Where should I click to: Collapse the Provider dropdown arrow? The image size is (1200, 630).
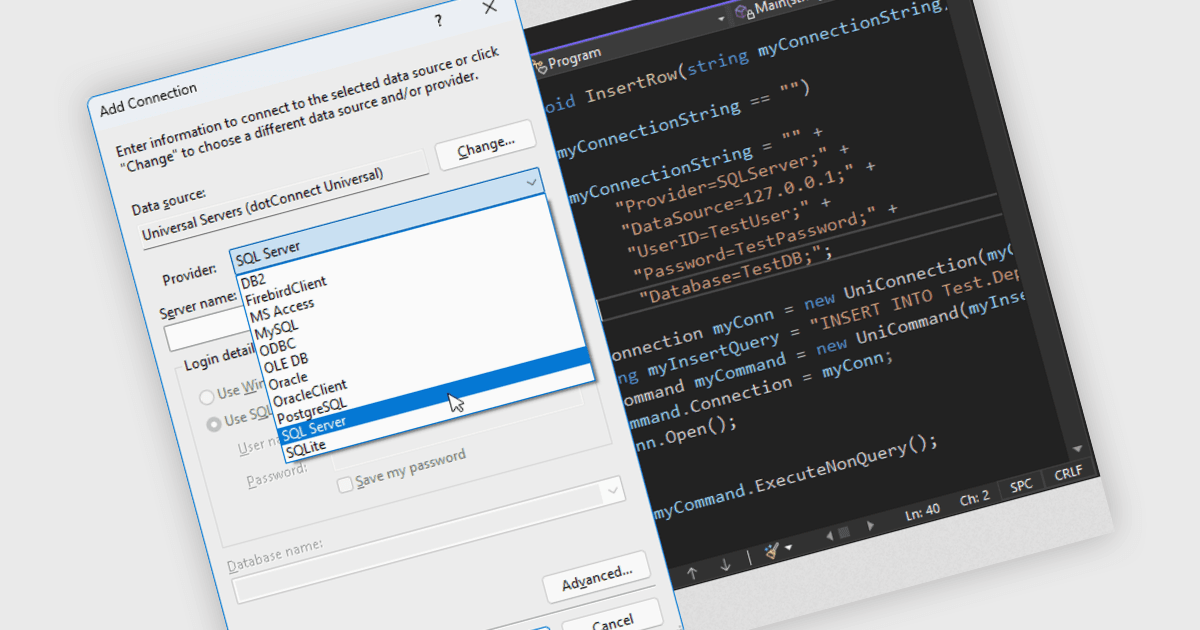coord(531,182)
